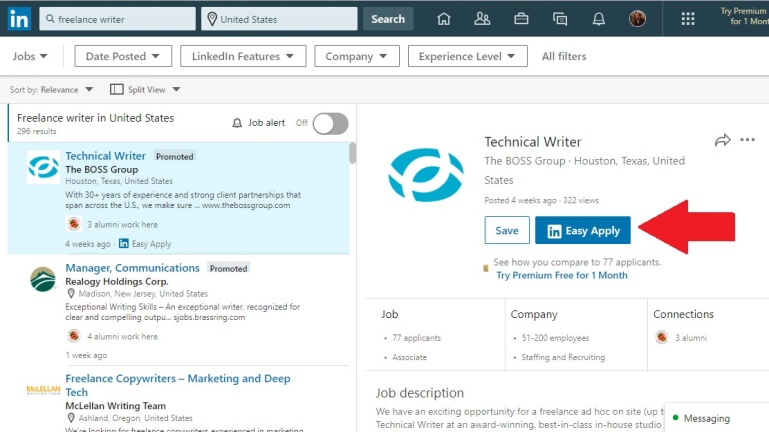The height and width of the screenshot is (432, 769).
Task: Click the job list scrollbar thumb
Action: click(x=352, y=152)
